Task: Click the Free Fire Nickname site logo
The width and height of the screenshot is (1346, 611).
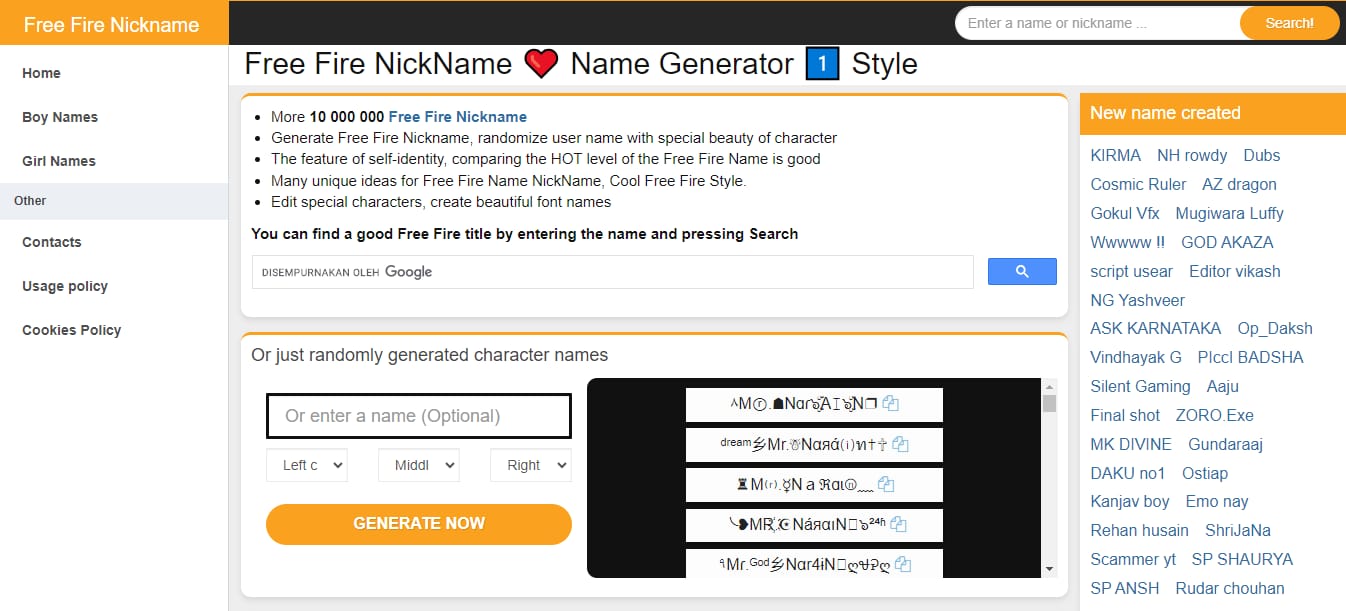Action: tap(112, 25)
